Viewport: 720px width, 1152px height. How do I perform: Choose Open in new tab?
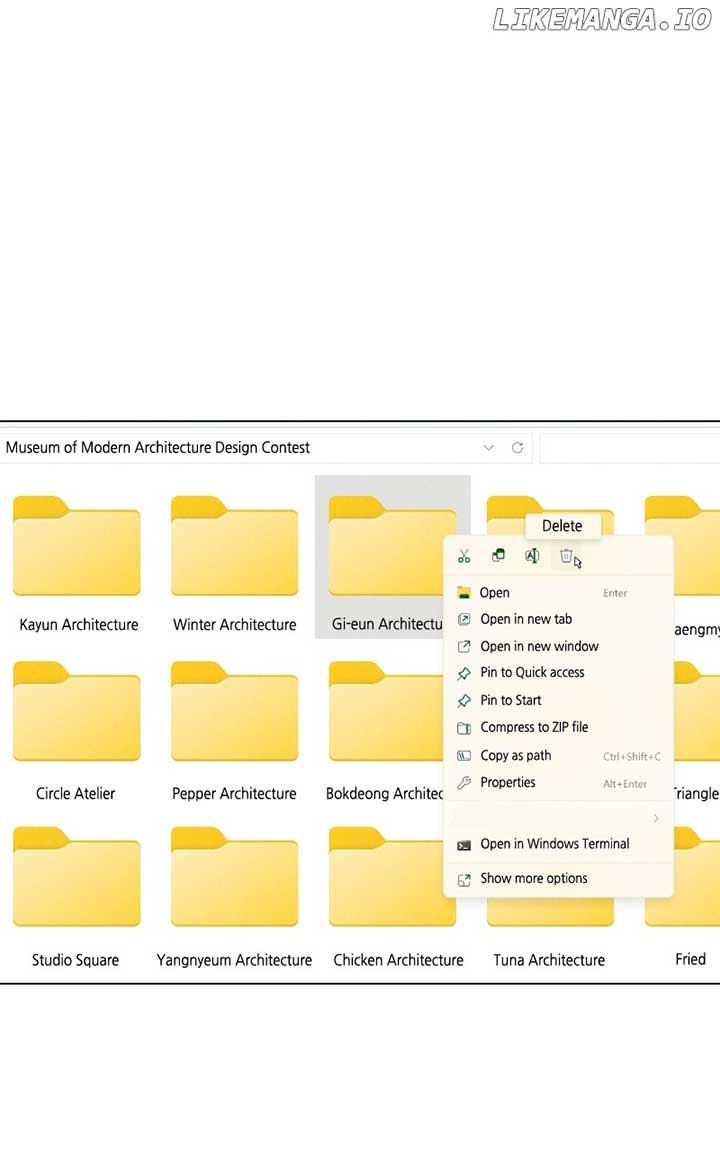(526, 619)
